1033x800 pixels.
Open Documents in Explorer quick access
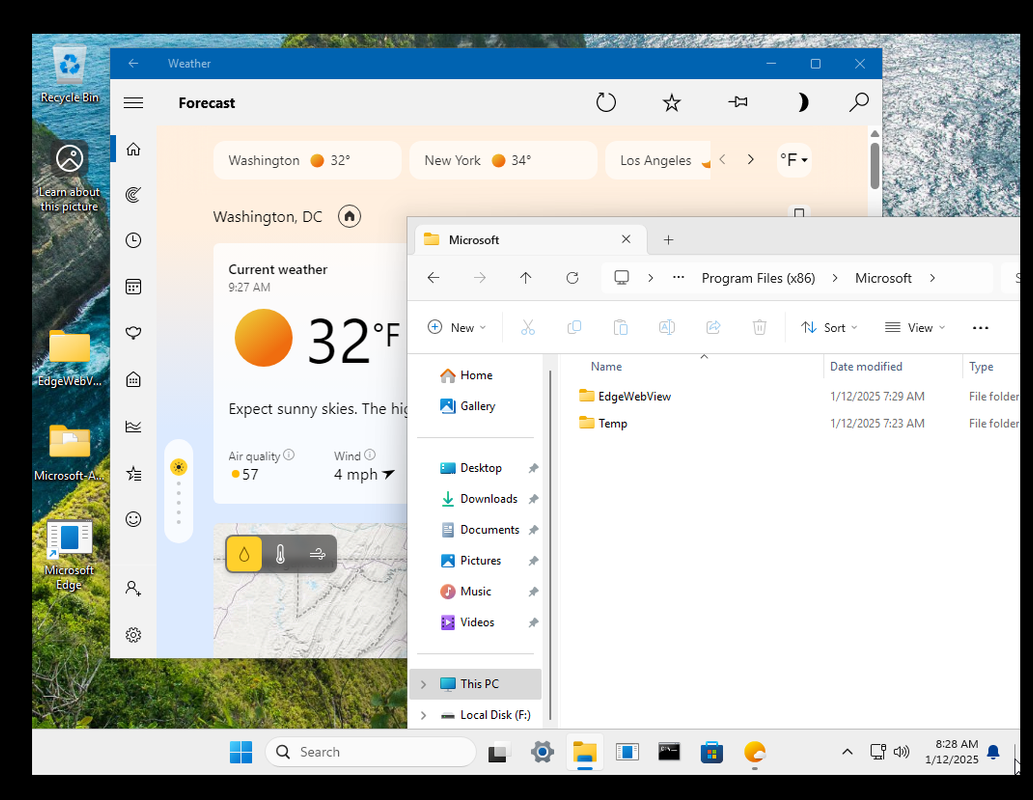tap(489, 530)
